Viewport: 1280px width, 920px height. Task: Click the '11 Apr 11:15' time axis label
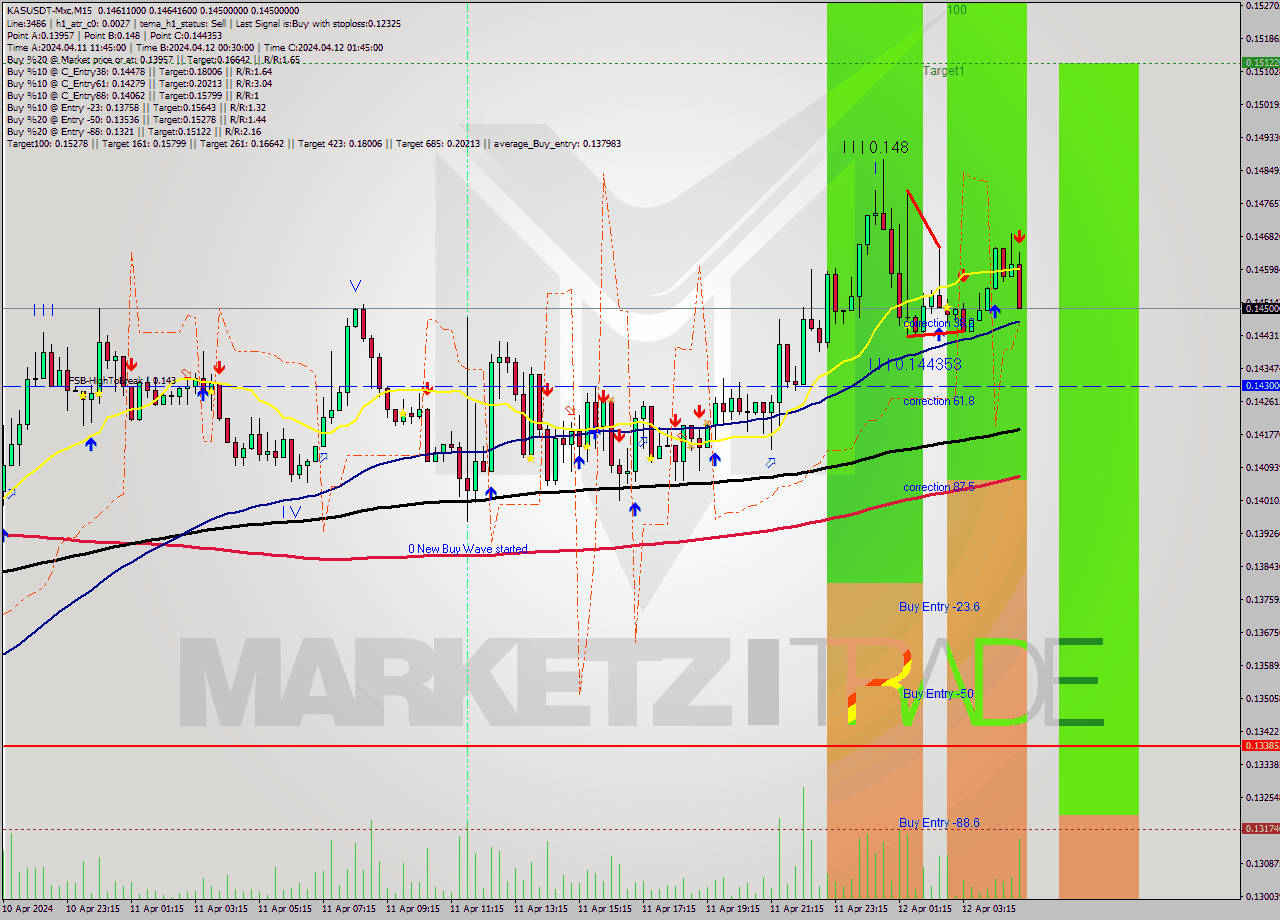point(476,909)
